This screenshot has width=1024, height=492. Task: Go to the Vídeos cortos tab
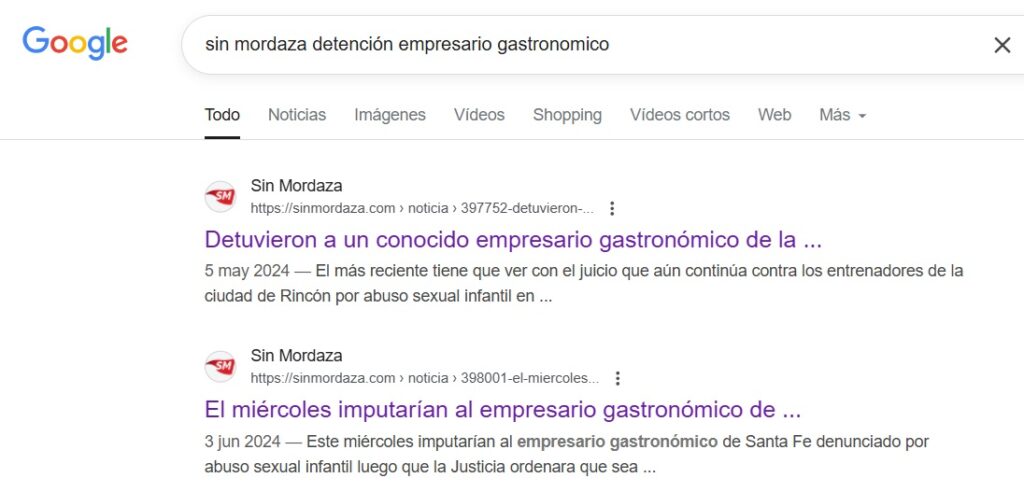[680, 115]
